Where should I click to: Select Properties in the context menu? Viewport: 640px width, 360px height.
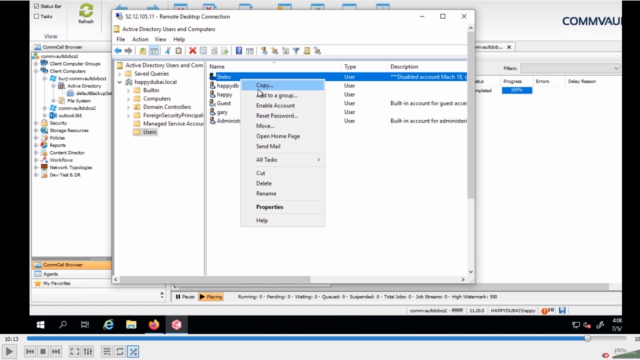coord(282,207)
